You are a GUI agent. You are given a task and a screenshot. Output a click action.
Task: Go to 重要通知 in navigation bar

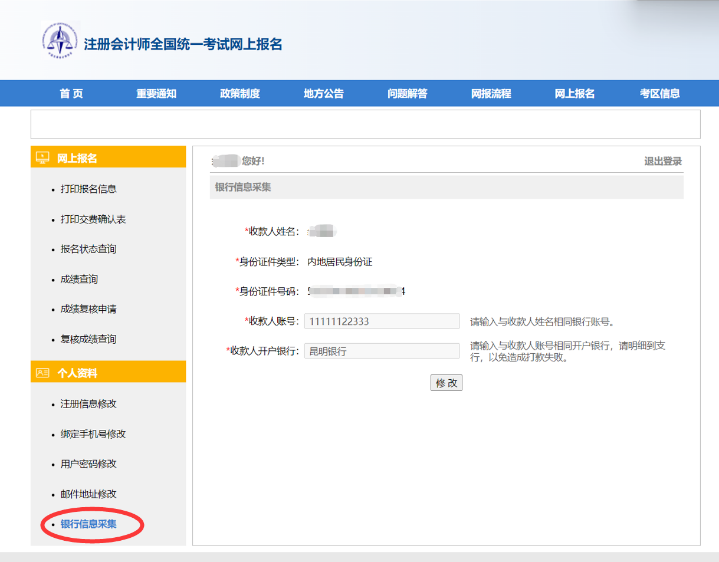(x=156, y=94)
